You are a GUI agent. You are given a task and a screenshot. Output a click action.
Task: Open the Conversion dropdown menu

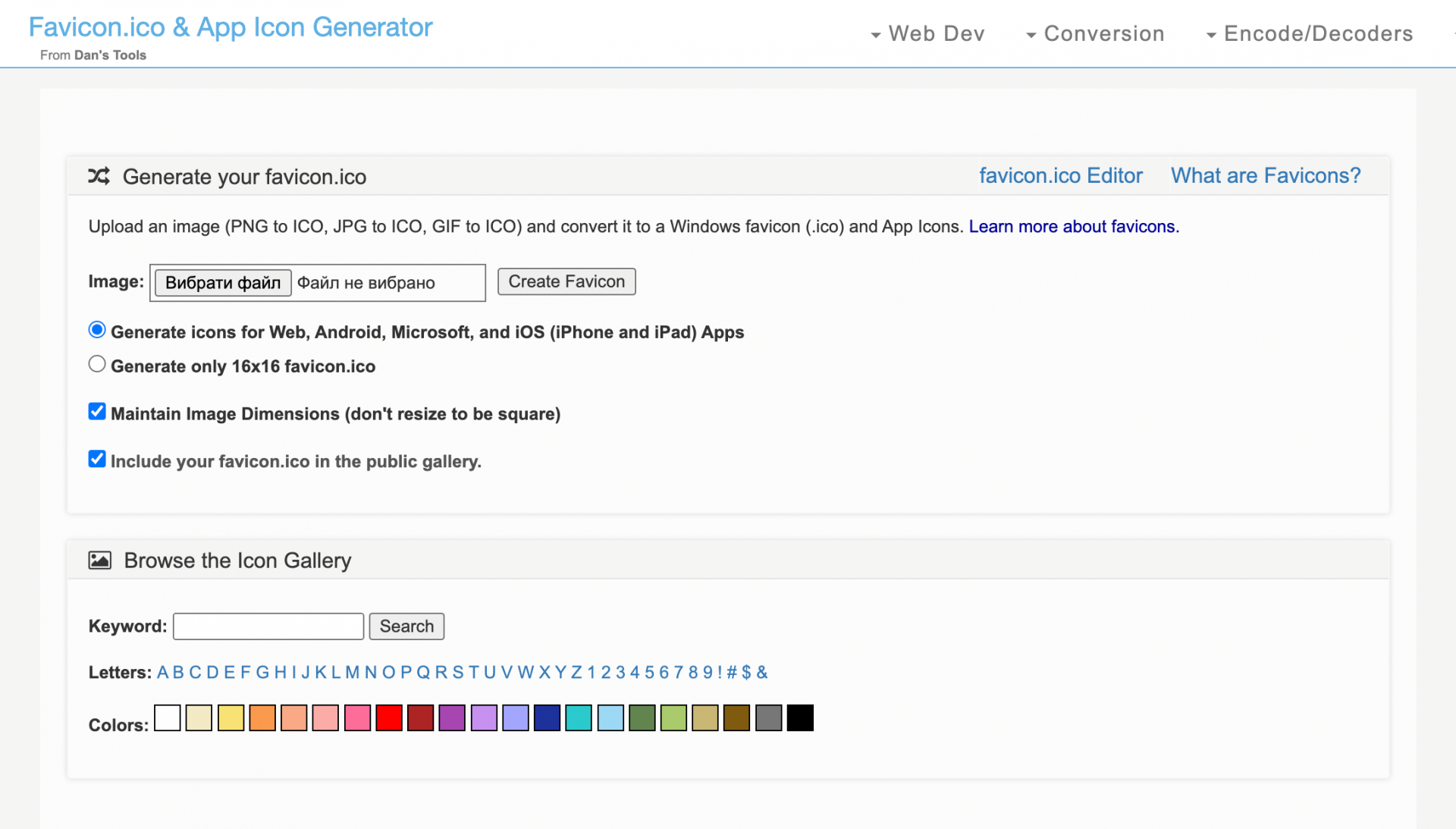pyautogui.click(x=1095, y=34)
